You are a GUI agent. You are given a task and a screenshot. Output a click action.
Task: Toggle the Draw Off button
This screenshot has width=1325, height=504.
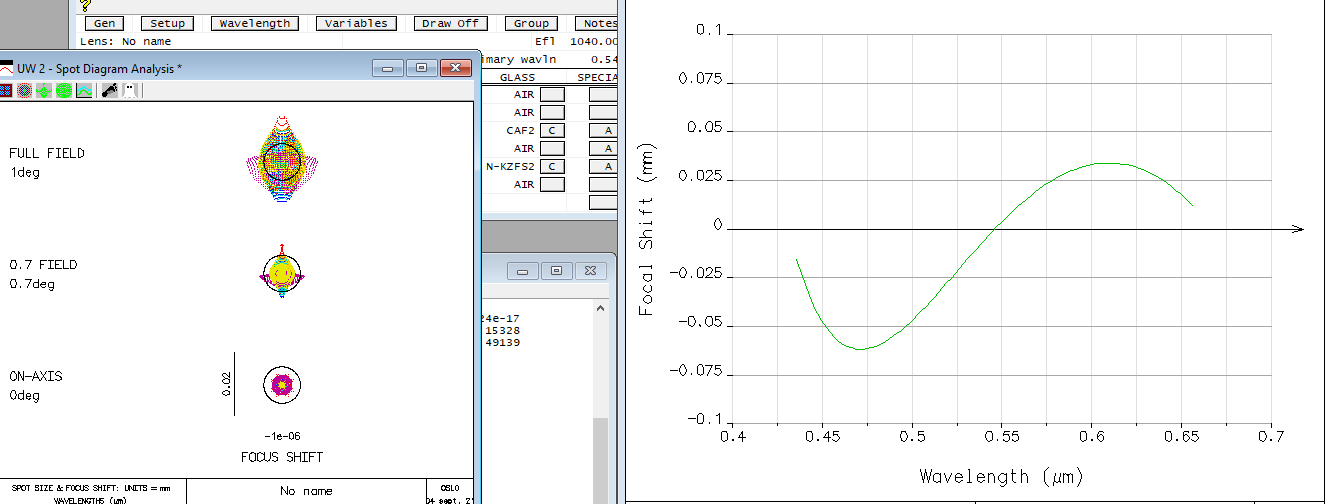point(450,23)
